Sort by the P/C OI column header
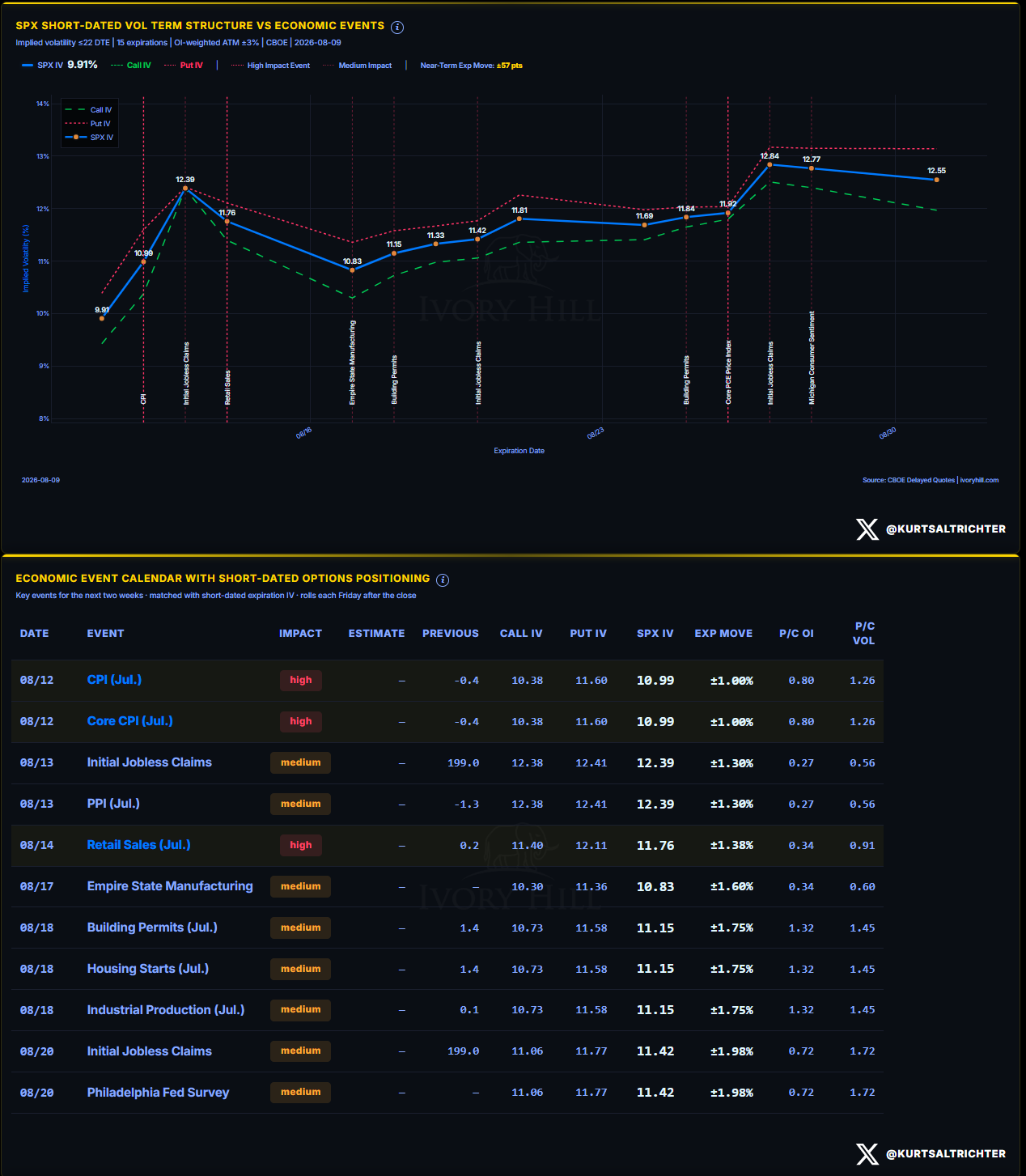Screen dimensions: 1026x1176 [797, 634]
